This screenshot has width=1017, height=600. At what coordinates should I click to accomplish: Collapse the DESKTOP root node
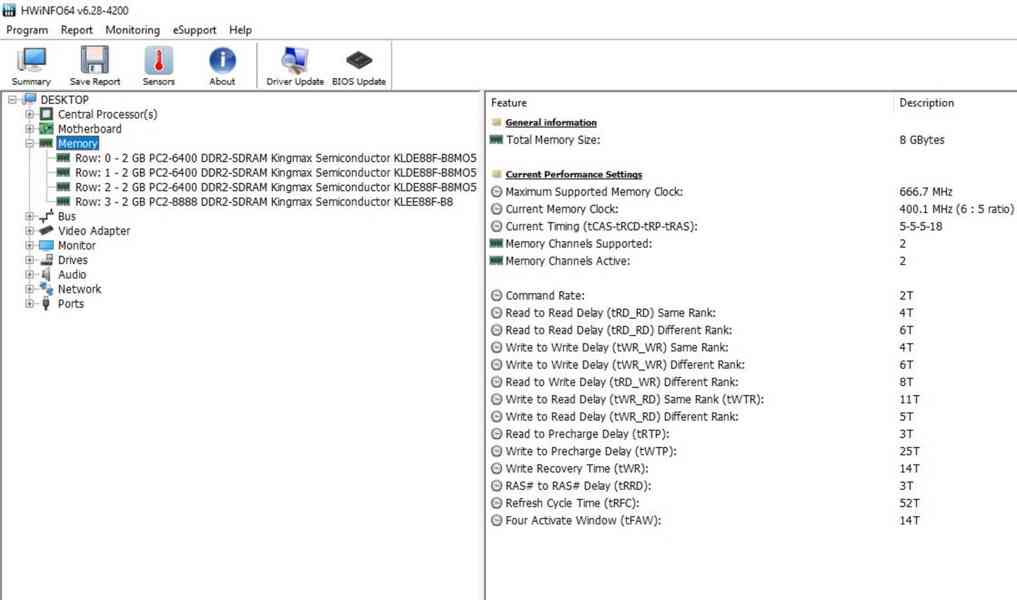pos(12,99)
